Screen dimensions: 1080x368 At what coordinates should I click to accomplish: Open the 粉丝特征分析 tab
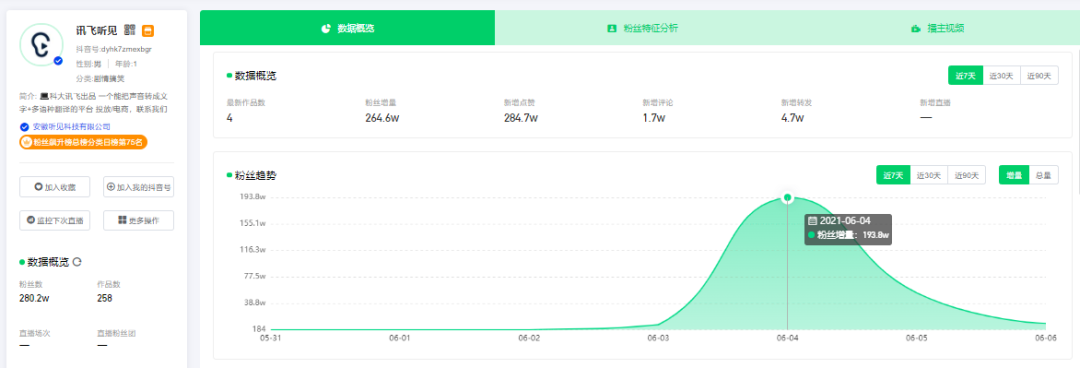[x=642, y=28]
